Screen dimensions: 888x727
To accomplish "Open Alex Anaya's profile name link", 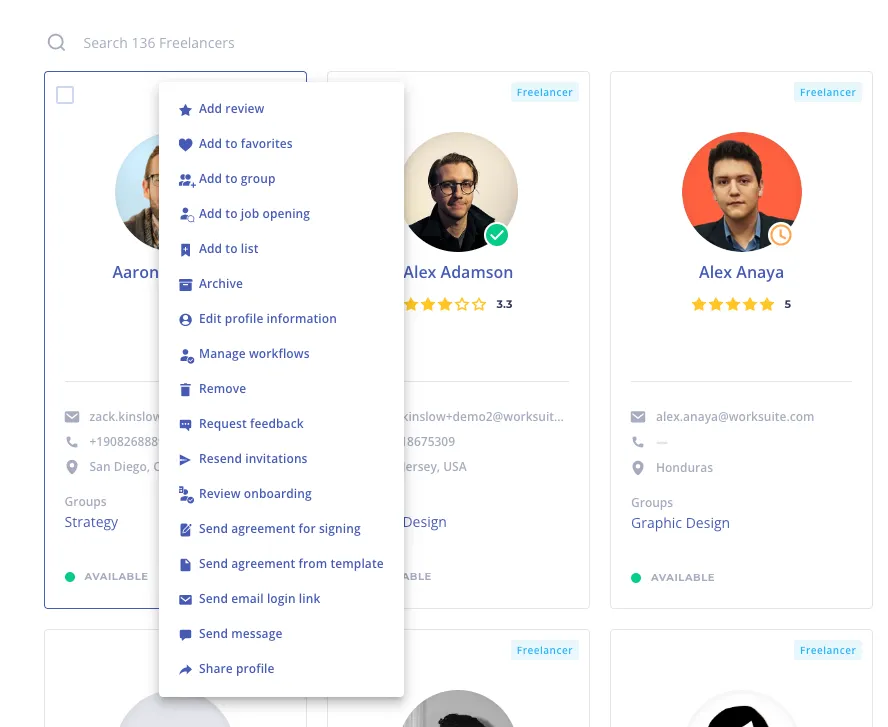I will 741,272.
